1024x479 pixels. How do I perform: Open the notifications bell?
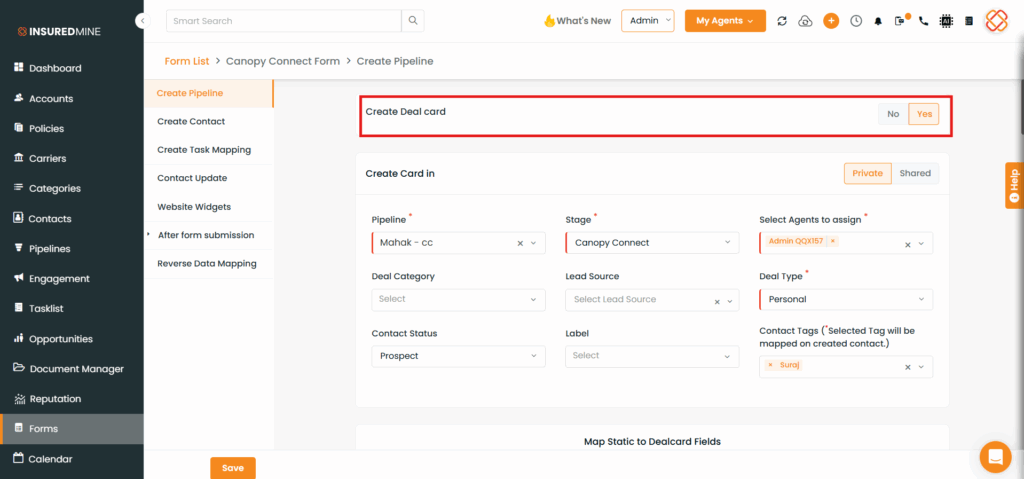(878, 21)
